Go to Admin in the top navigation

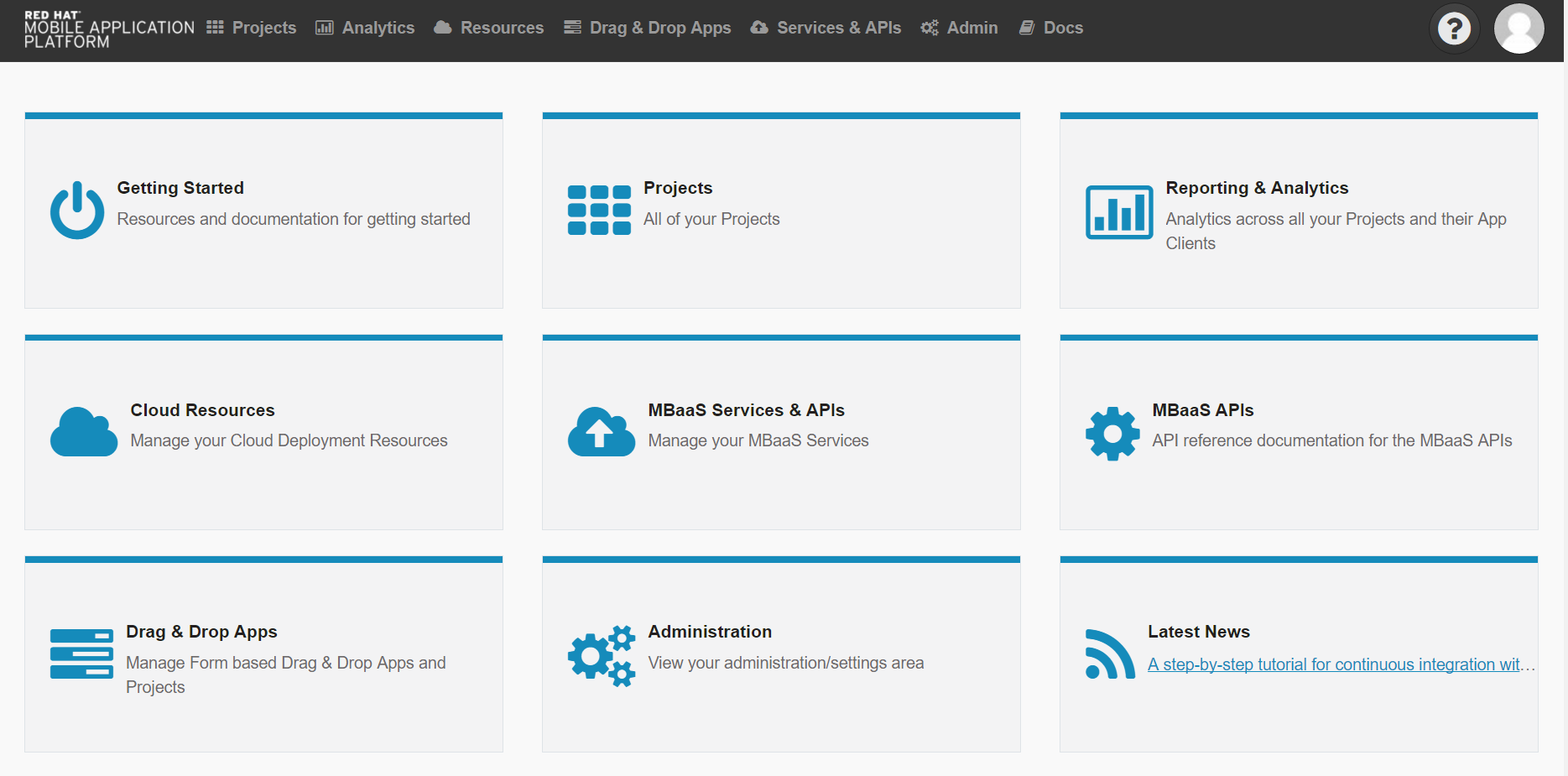(x=960, y=28)
